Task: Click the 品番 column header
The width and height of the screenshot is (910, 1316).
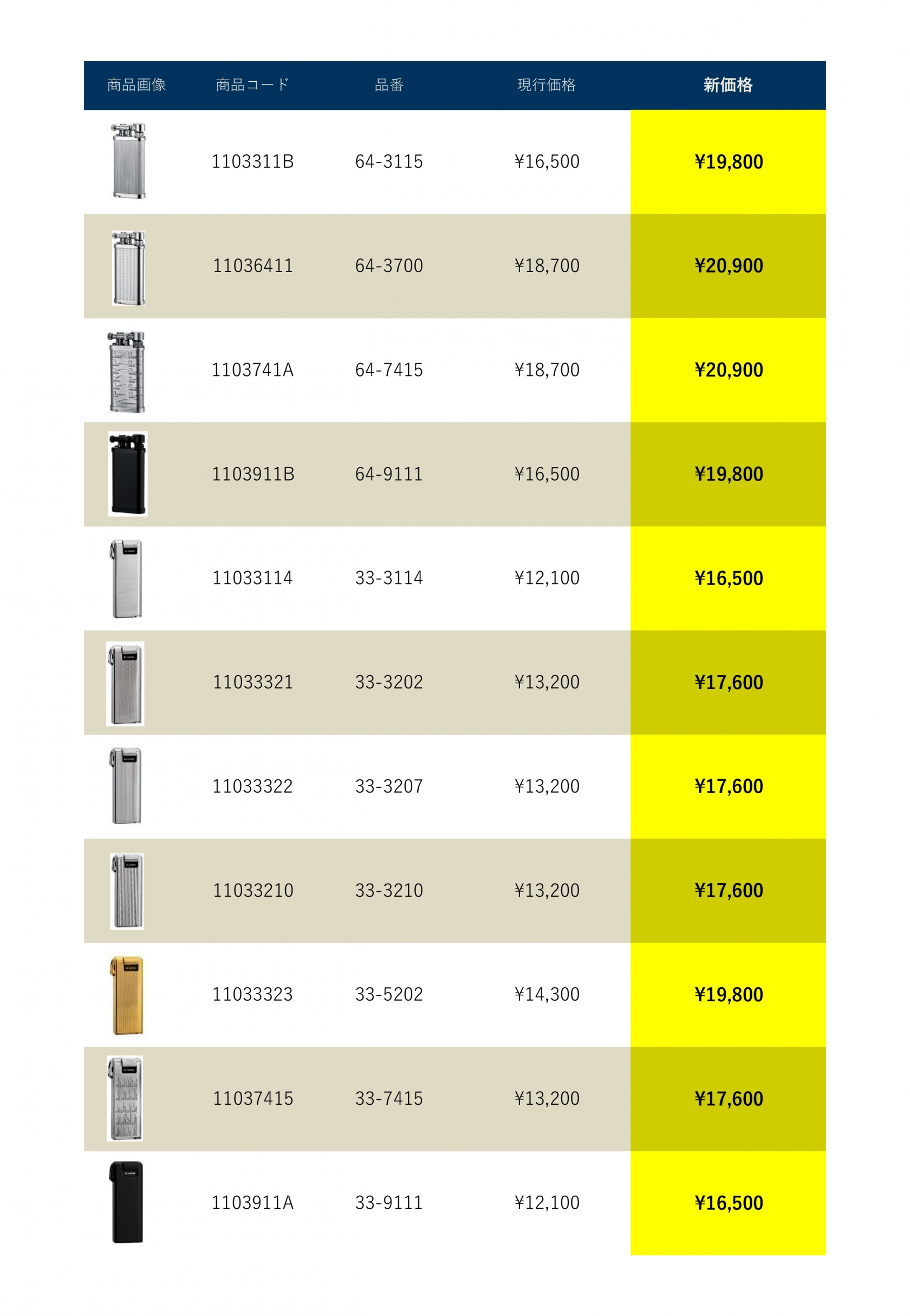Action: (389, 85)
